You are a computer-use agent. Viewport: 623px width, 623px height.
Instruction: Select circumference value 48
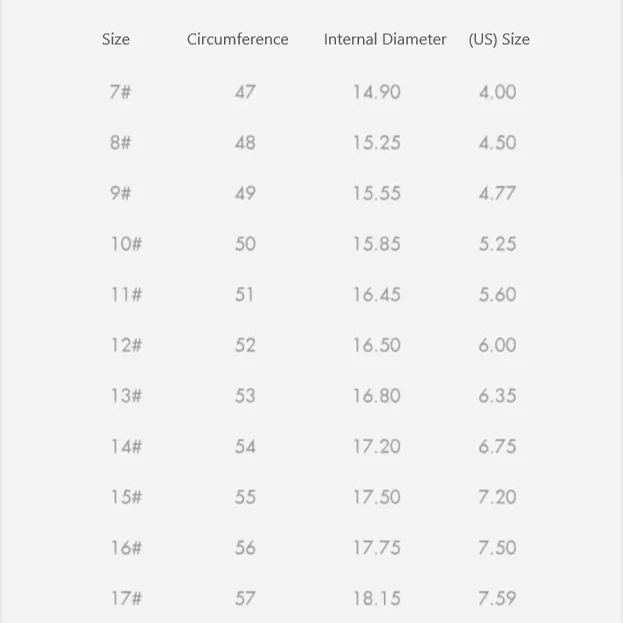[x=245, y=143]
